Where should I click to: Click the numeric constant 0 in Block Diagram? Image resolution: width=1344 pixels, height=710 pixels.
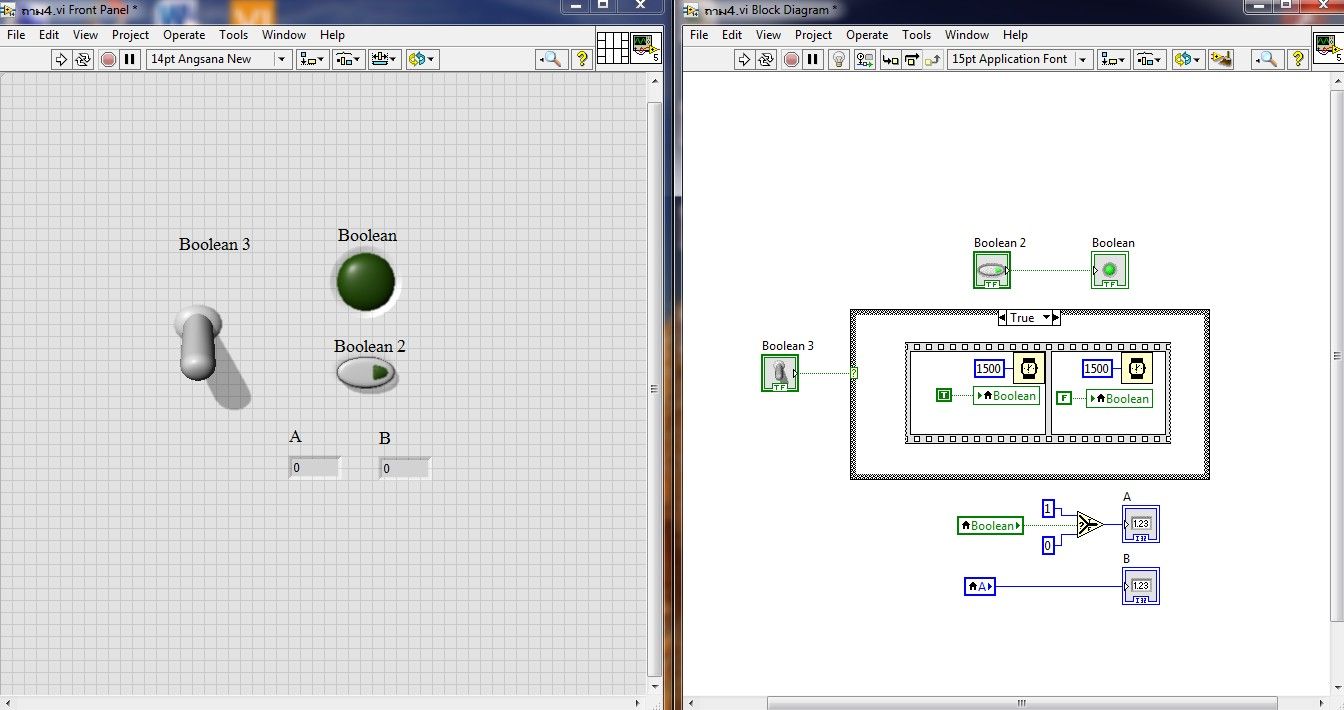point(1048,545)
